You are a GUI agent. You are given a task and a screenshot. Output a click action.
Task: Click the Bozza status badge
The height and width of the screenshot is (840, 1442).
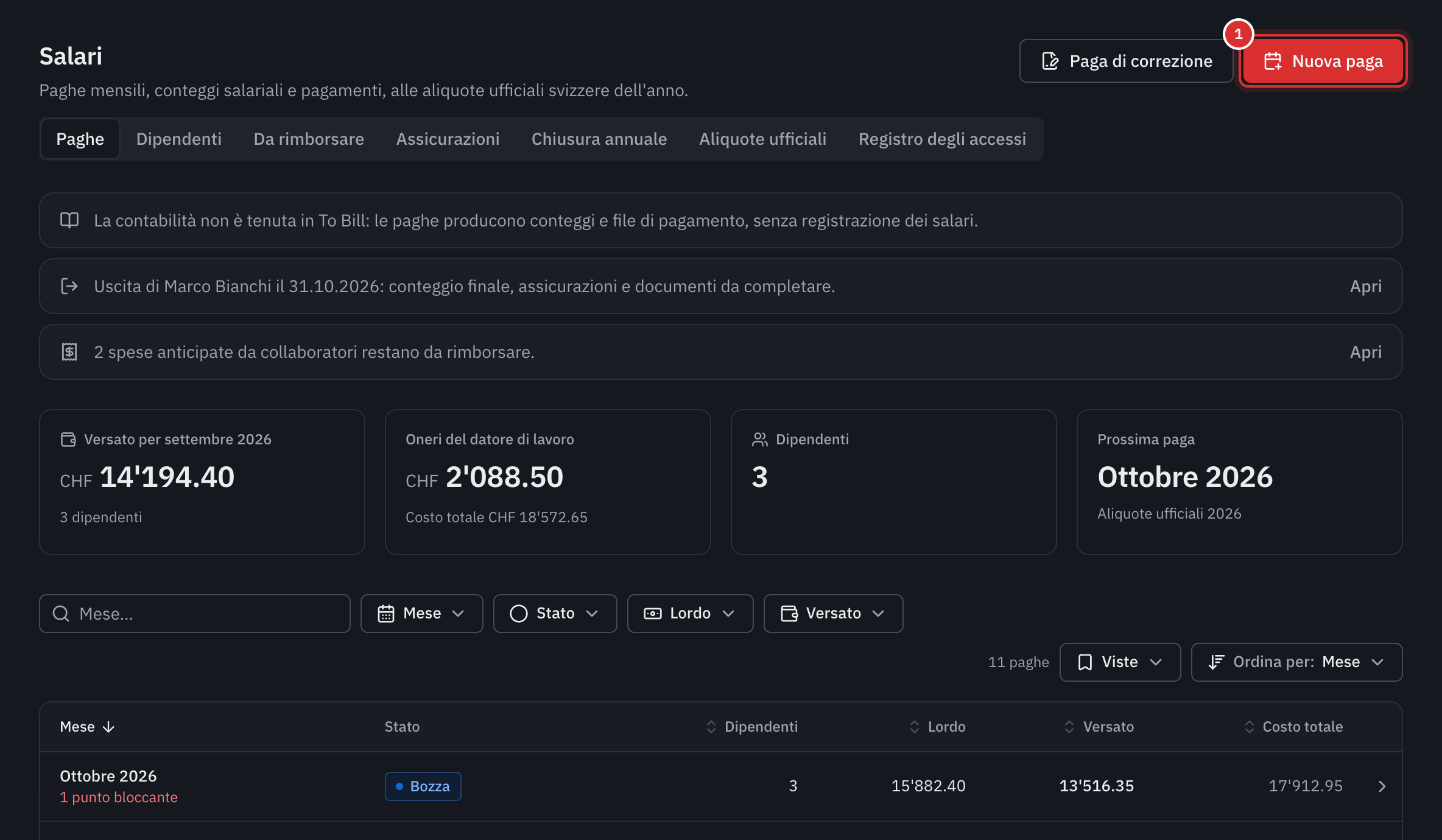point(423,786)
